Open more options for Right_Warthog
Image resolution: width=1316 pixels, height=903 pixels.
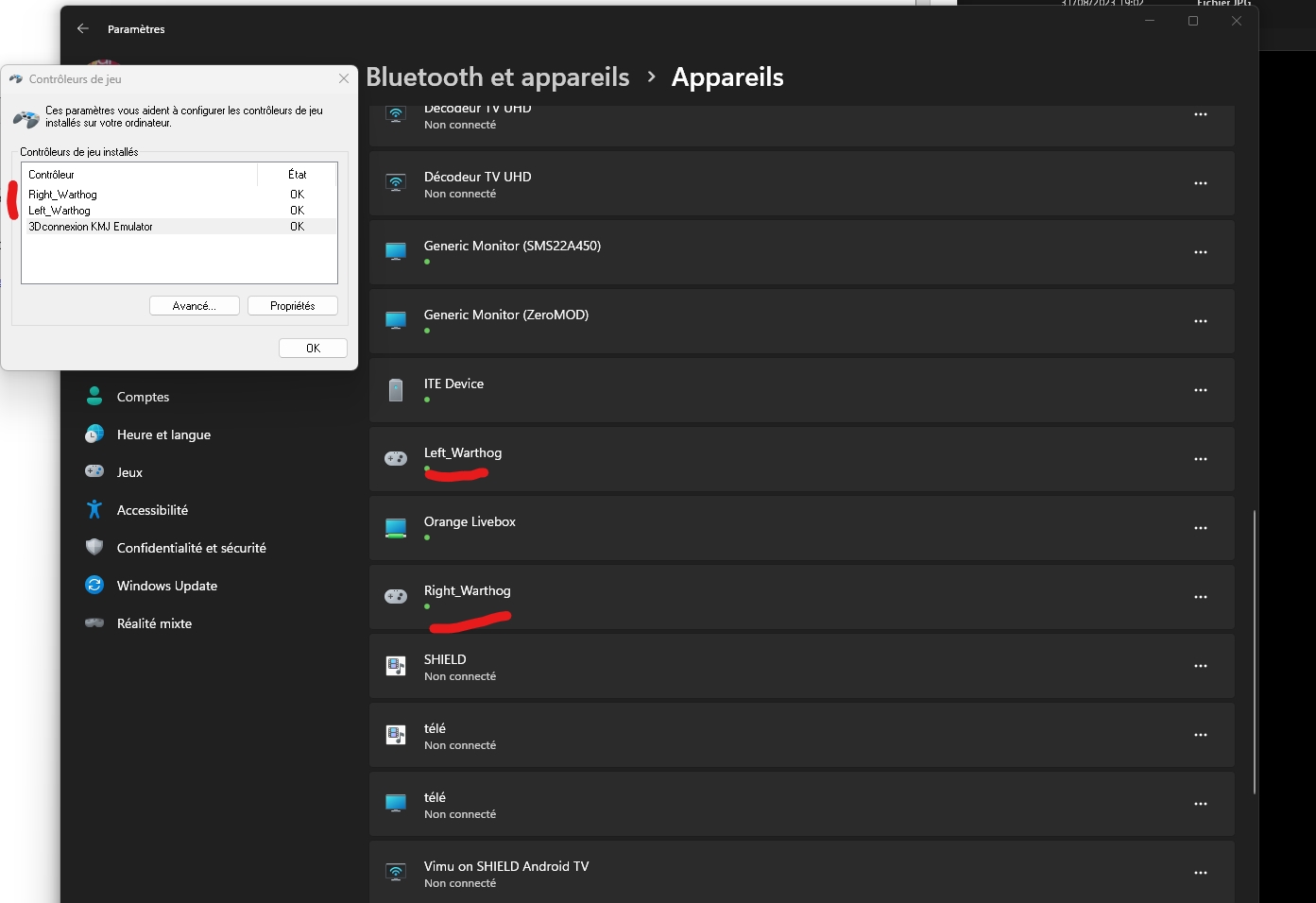[1201, 597]
